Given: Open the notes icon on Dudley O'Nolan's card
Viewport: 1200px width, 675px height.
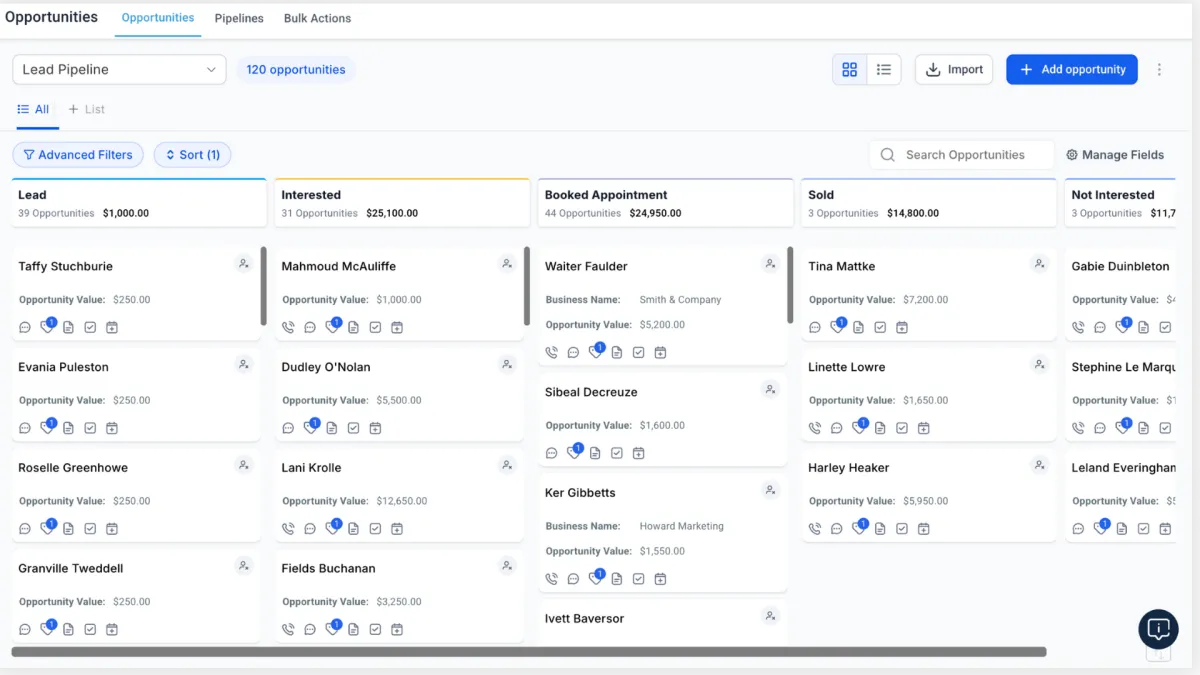Looking at the screenshot, I should [x=331, y=428].
